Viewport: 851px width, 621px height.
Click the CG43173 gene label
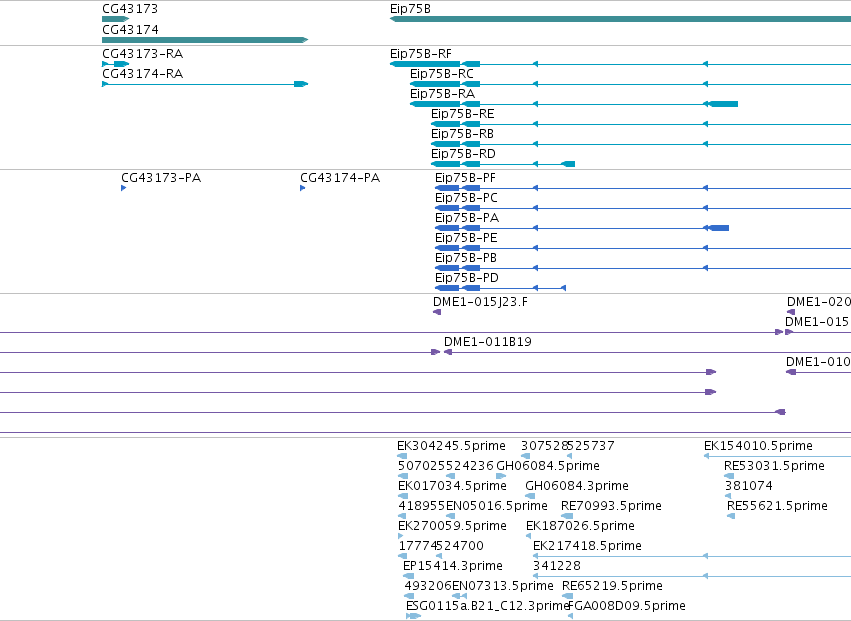tap(130, 9)
